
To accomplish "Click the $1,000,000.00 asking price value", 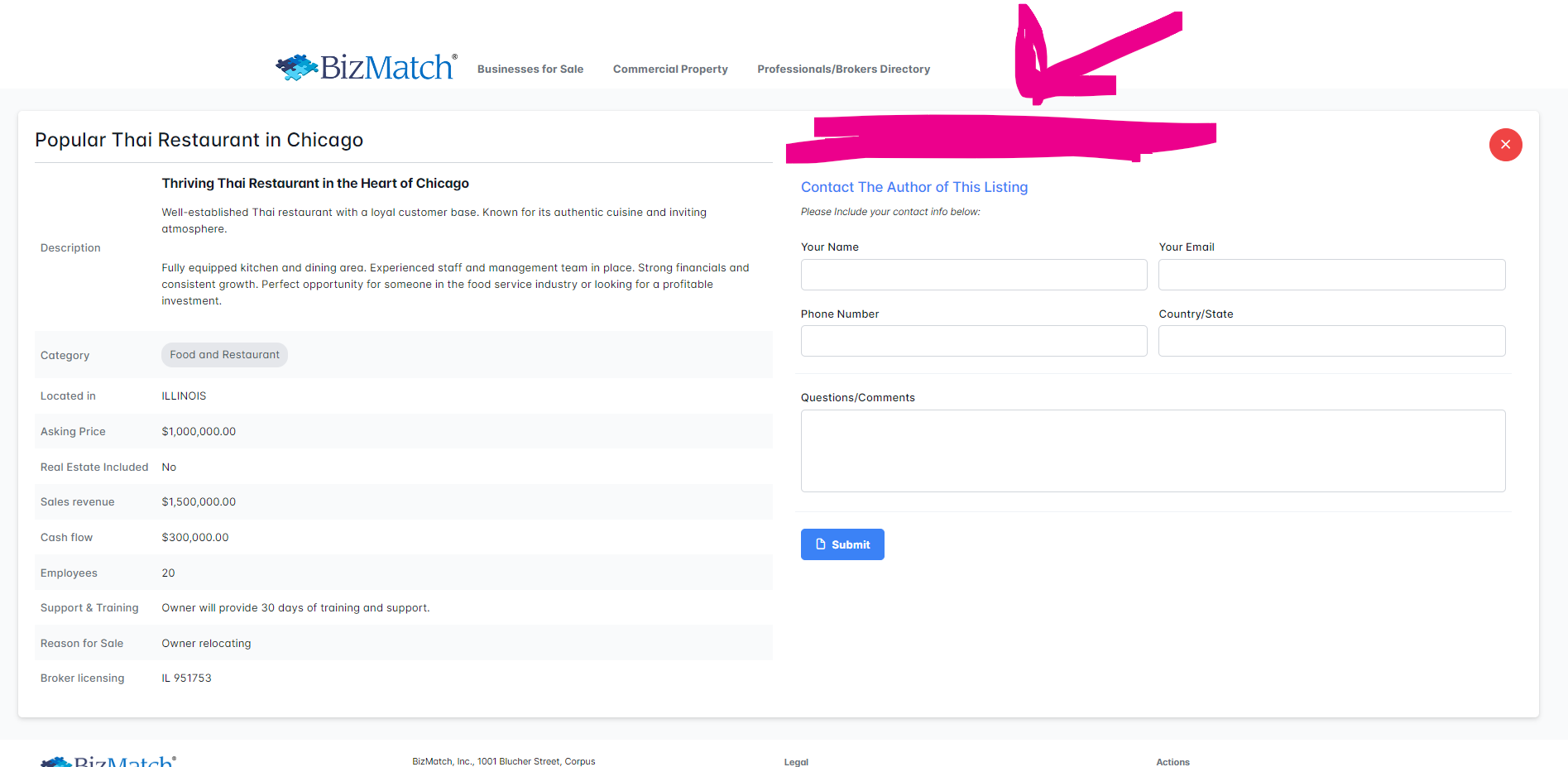I will [199, 432].
